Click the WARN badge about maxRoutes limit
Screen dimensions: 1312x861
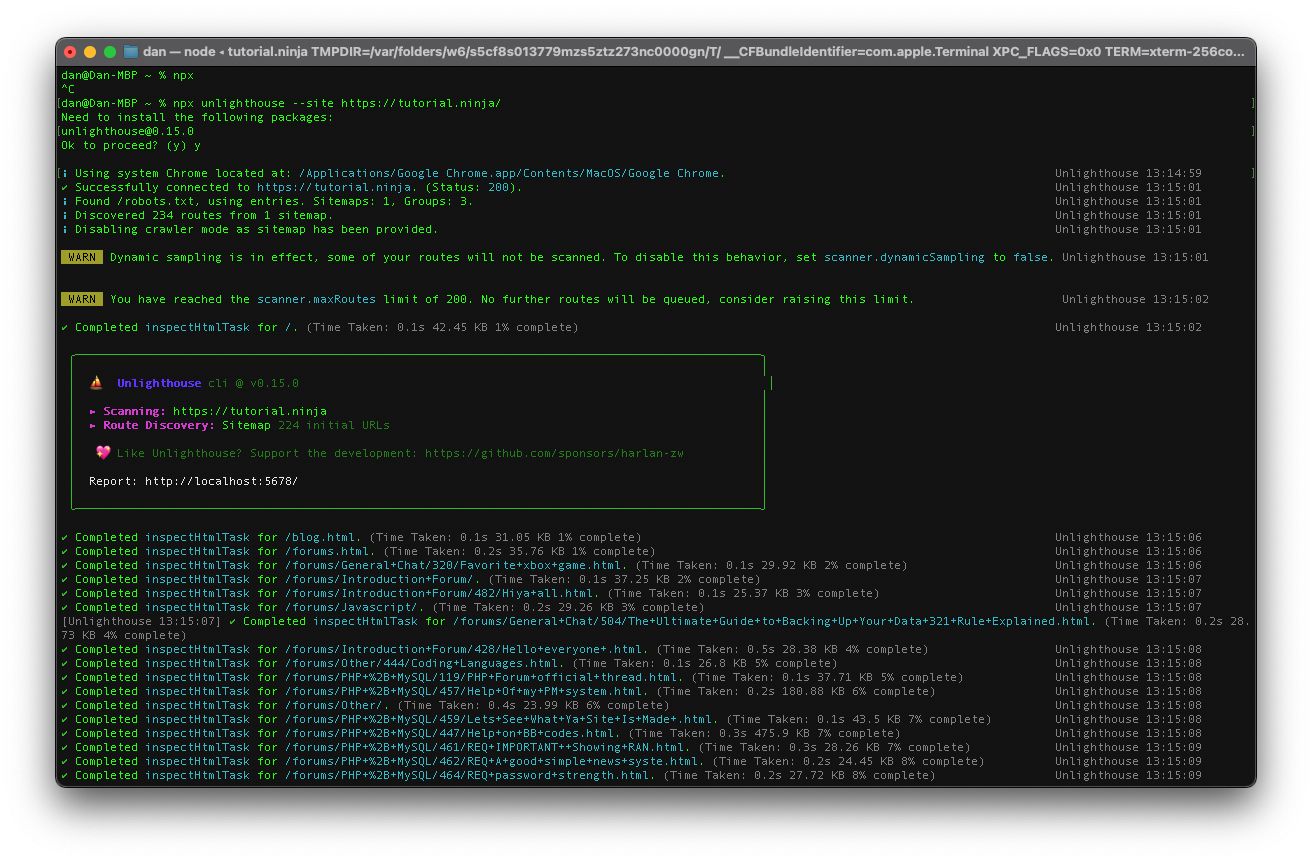[x=81, y=299]
